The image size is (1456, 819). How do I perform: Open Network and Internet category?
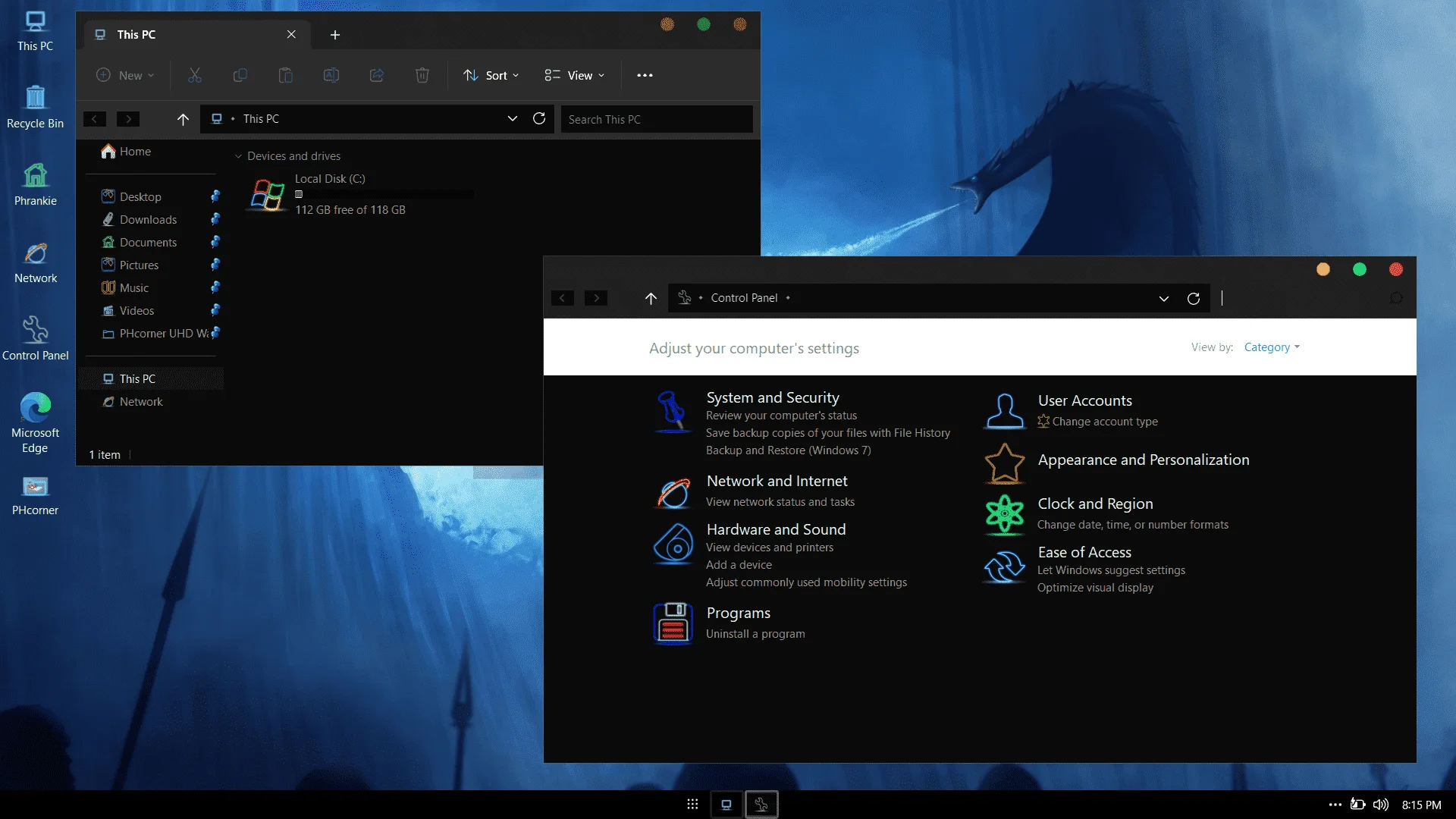[777, 481]
